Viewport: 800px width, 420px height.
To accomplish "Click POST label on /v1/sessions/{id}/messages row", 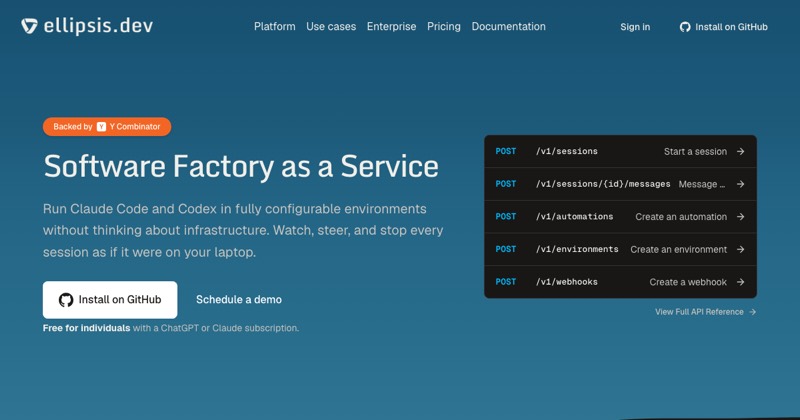I will 506,184.
